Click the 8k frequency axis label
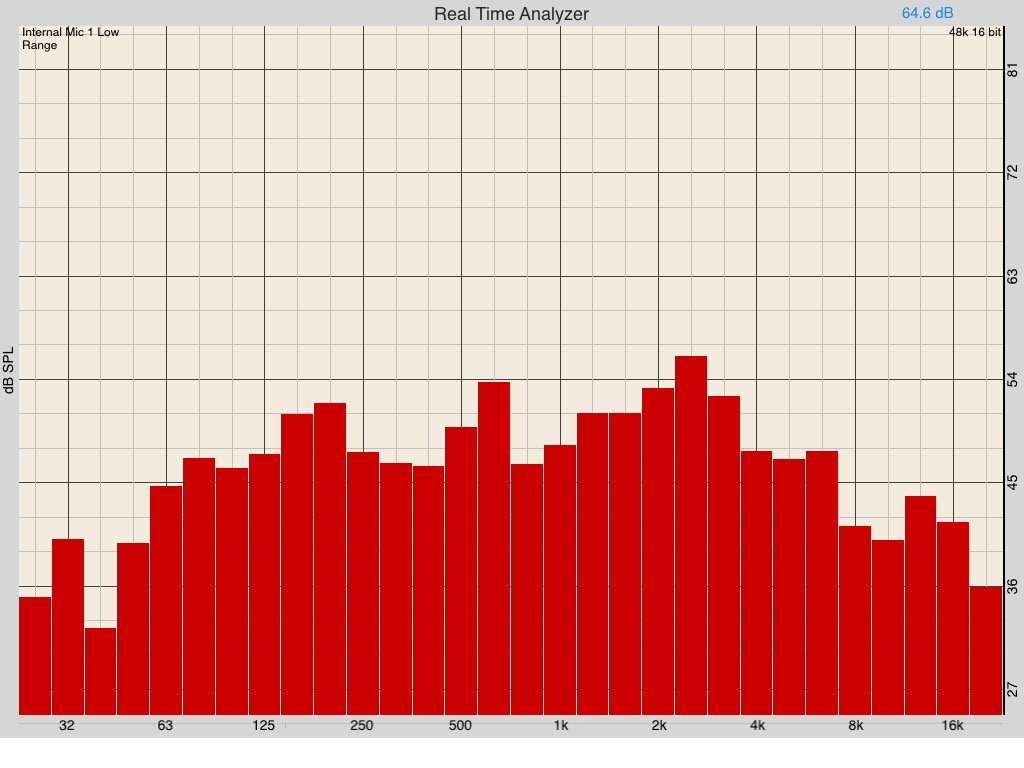Viewport: 1024px width, 768px height. click(x=855, y=725)
